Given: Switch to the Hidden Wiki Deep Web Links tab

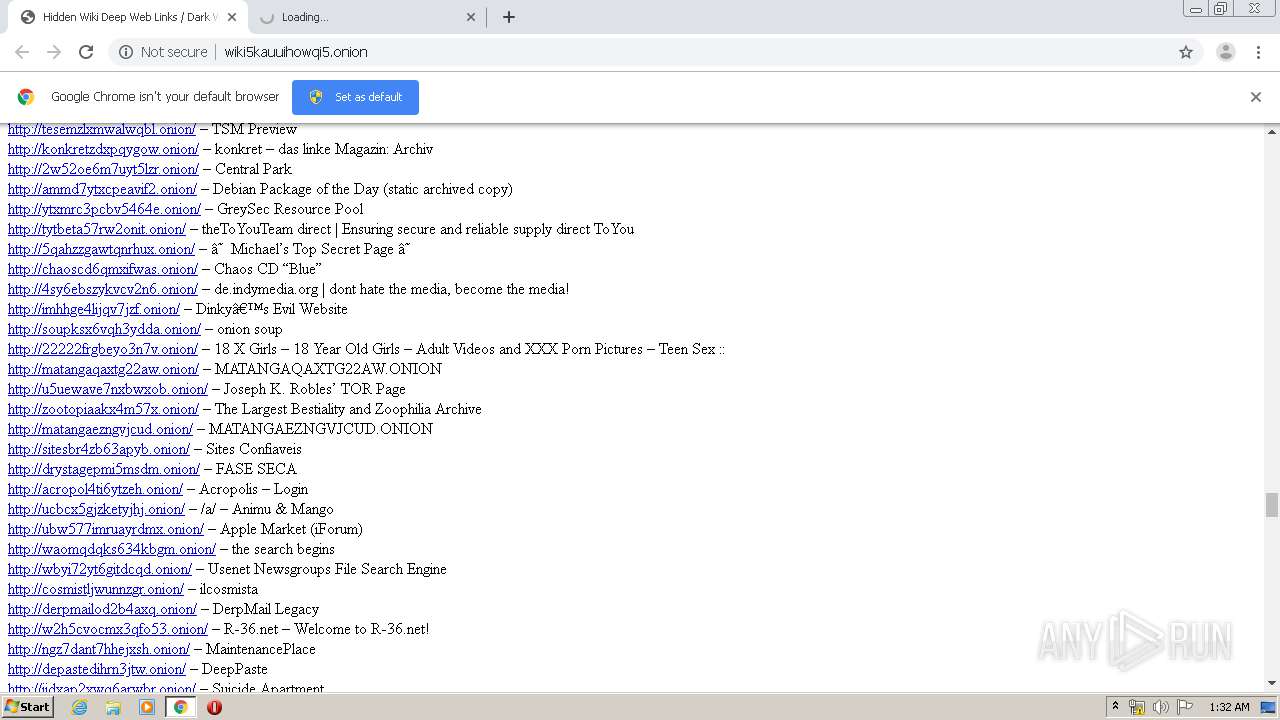Looking at the screenshot, I should click(x=128, y=17).
